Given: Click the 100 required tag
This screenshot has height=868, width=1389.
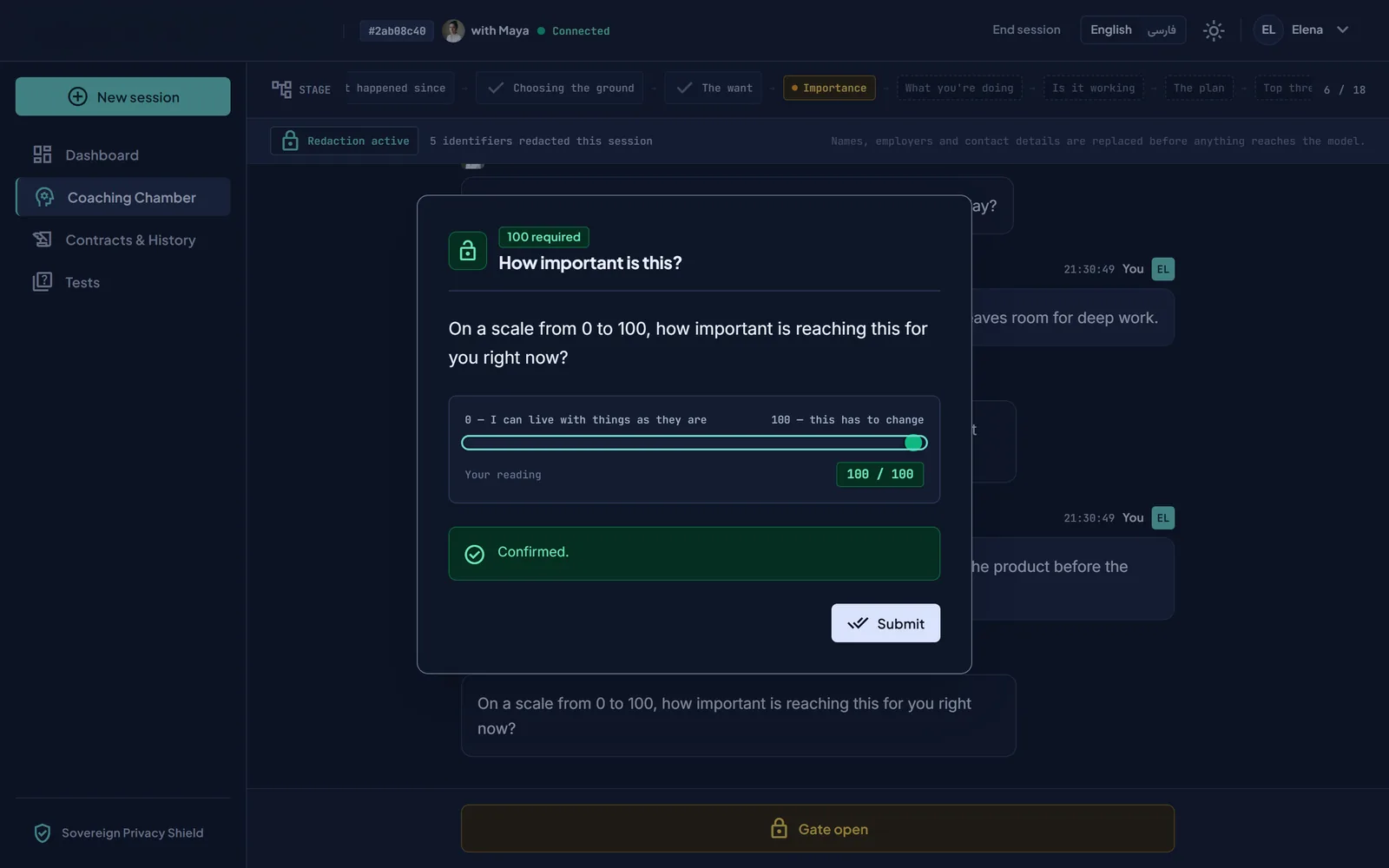Looking at the screenshot, I should (543, 237).
